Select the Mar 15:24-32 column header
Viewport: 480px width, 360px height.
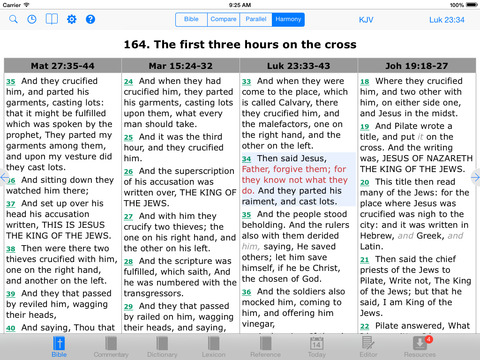[181, 66]
